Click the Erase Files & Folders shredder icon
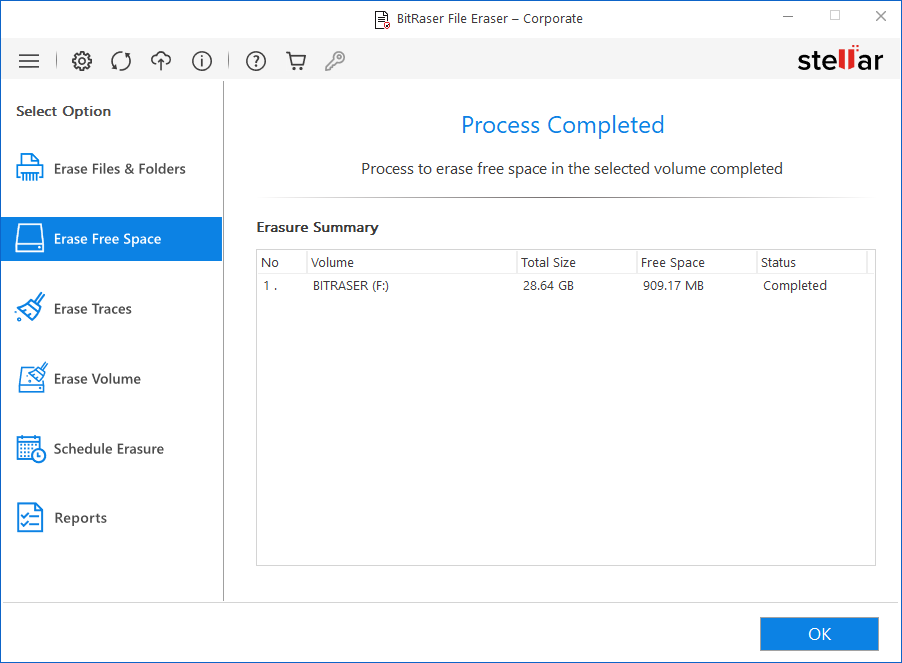 point(29,167)
